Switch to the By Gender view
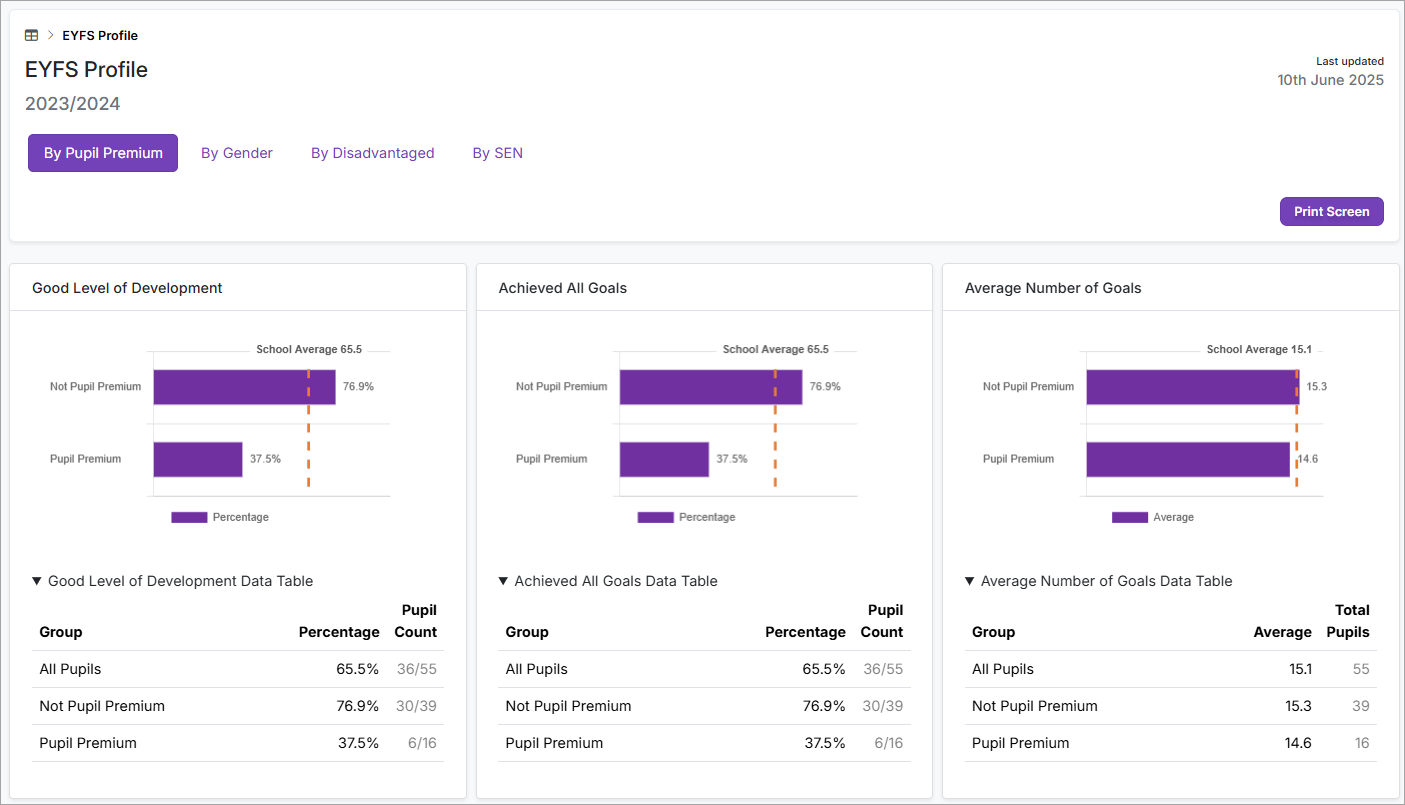The image size is (1405, 805). pyautogui.click(x=237, y=152)
